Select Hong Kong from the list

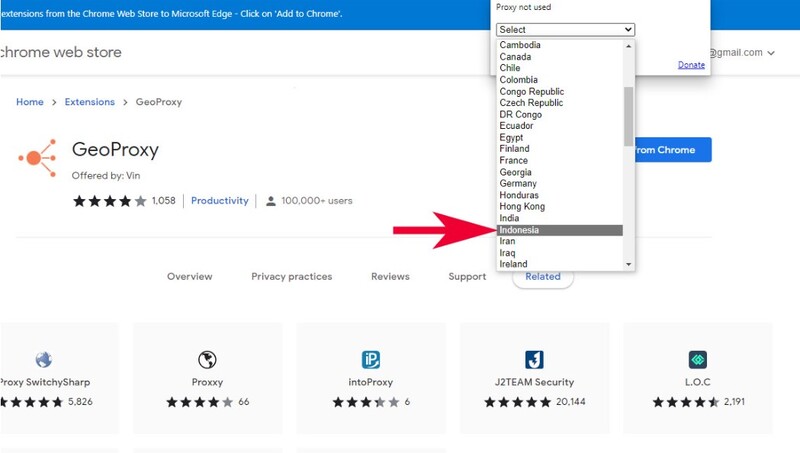tap(560, 206)
